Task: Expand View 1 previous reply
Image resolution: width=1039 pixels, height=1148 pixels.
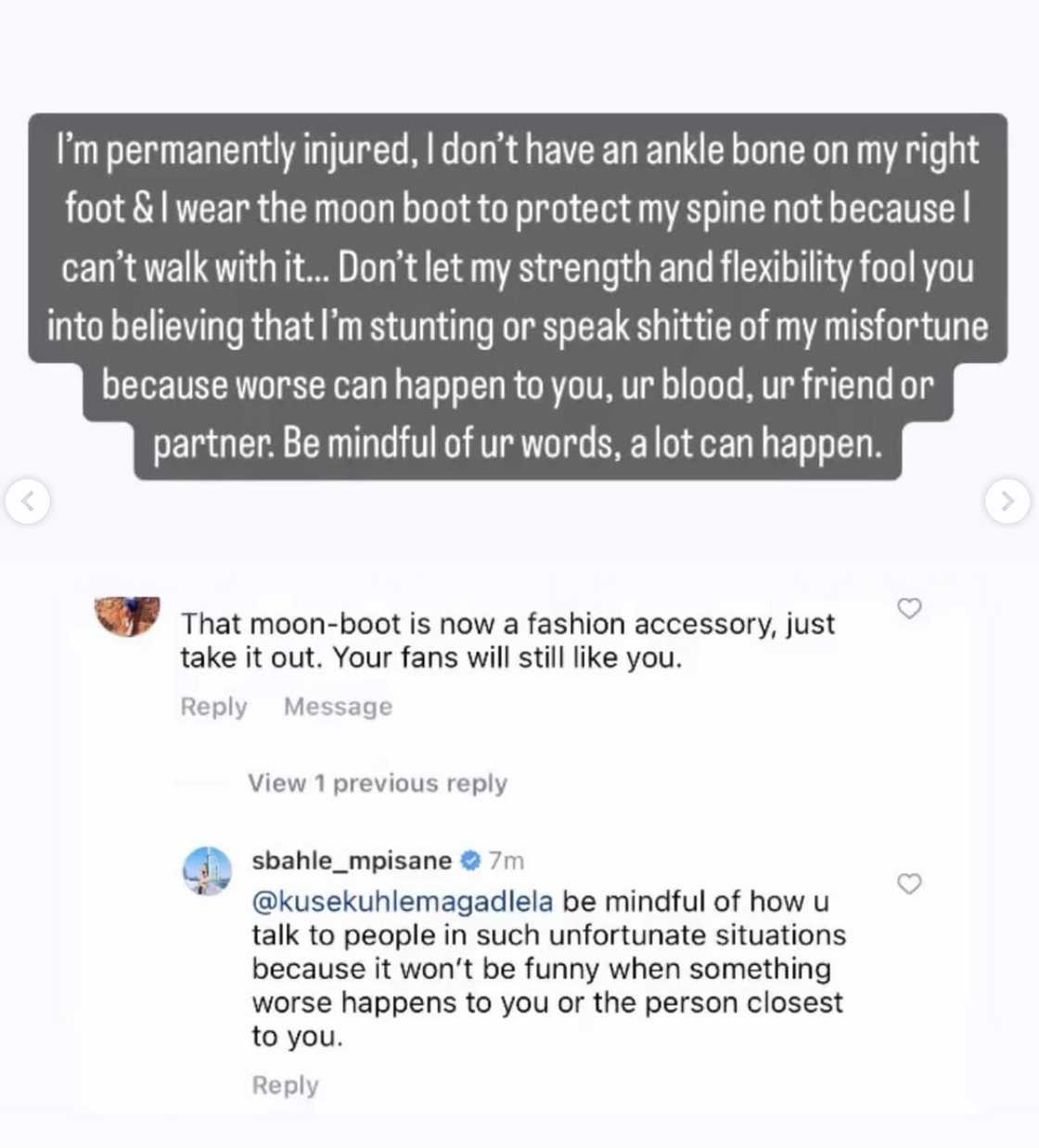Action: click(377, 782)
